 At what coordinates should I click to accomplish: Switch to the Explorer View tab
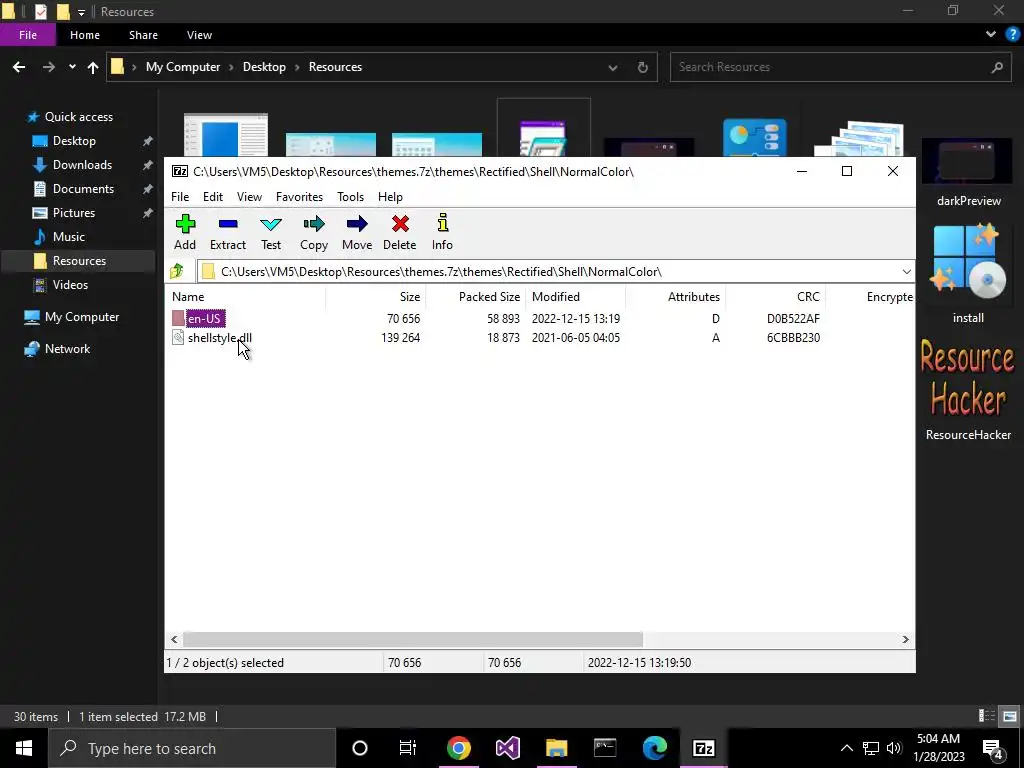coord(199,35)
